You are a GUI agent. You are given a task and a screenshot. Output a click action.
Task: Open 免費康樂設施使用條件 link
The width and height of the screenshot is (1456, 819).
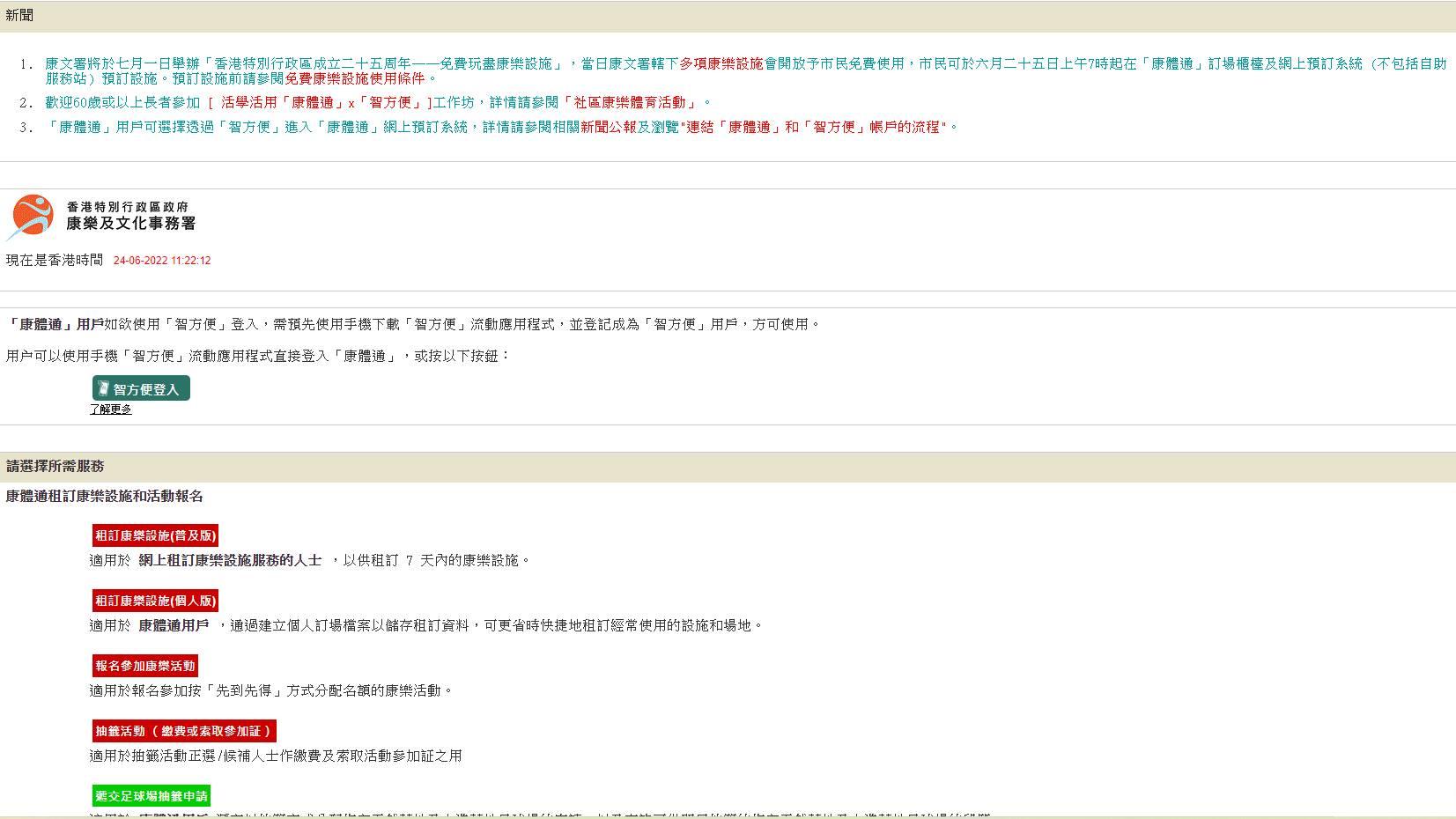tap(354, 77)
